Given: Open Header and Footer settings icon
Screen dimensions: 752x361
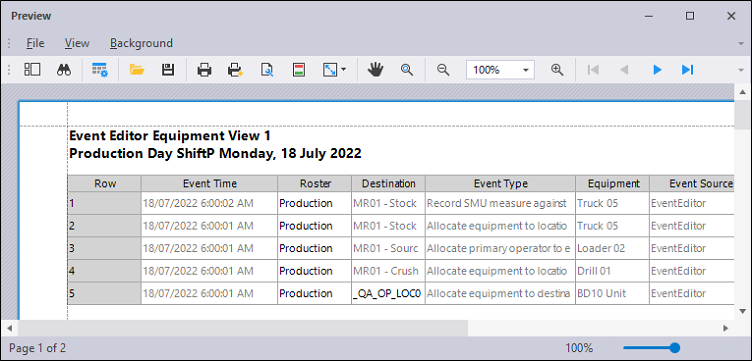Looking at the screenshot, I should [x=299, y=70].
